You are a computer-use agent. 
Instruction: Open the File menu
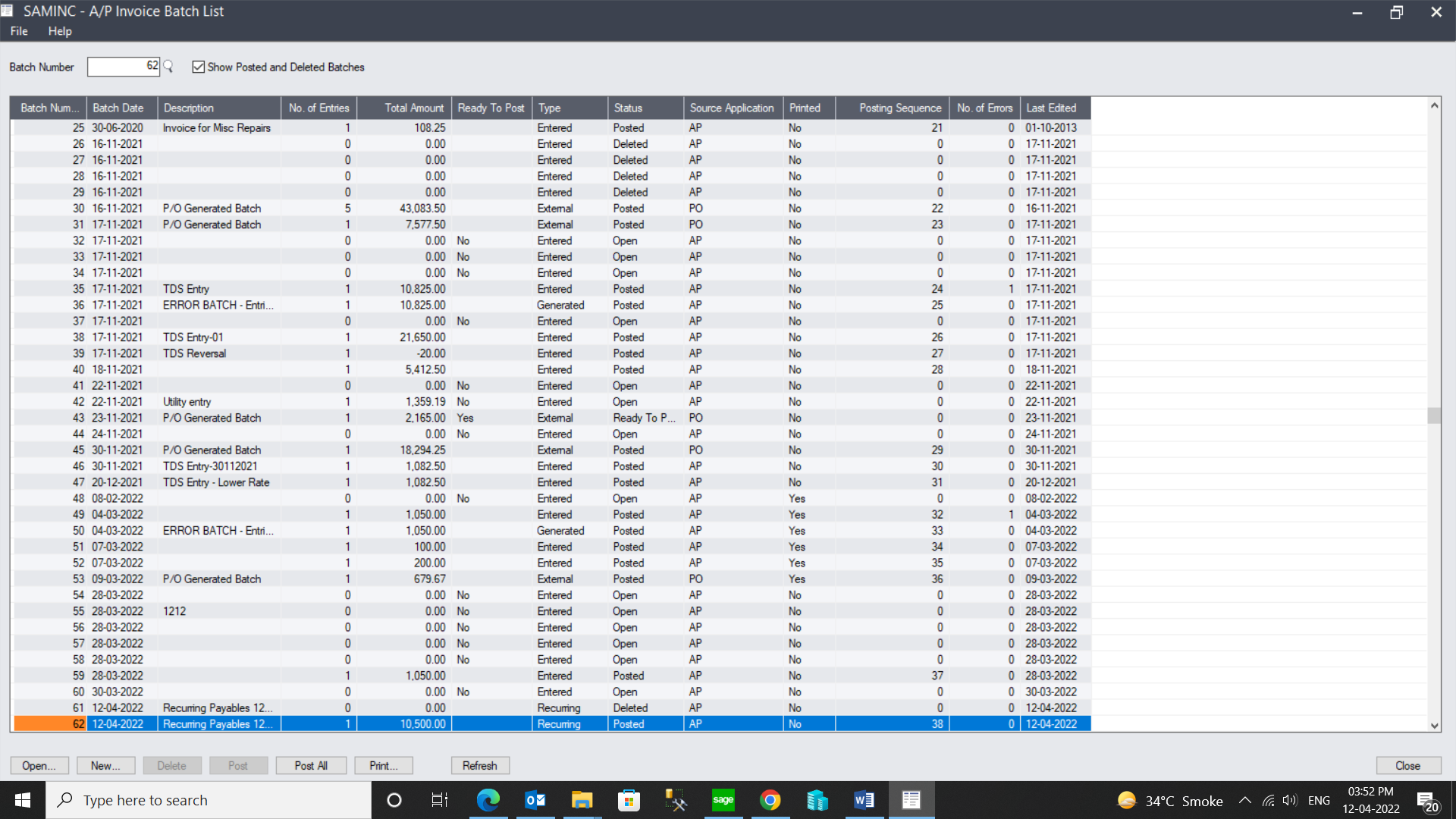tap(19, 31)
